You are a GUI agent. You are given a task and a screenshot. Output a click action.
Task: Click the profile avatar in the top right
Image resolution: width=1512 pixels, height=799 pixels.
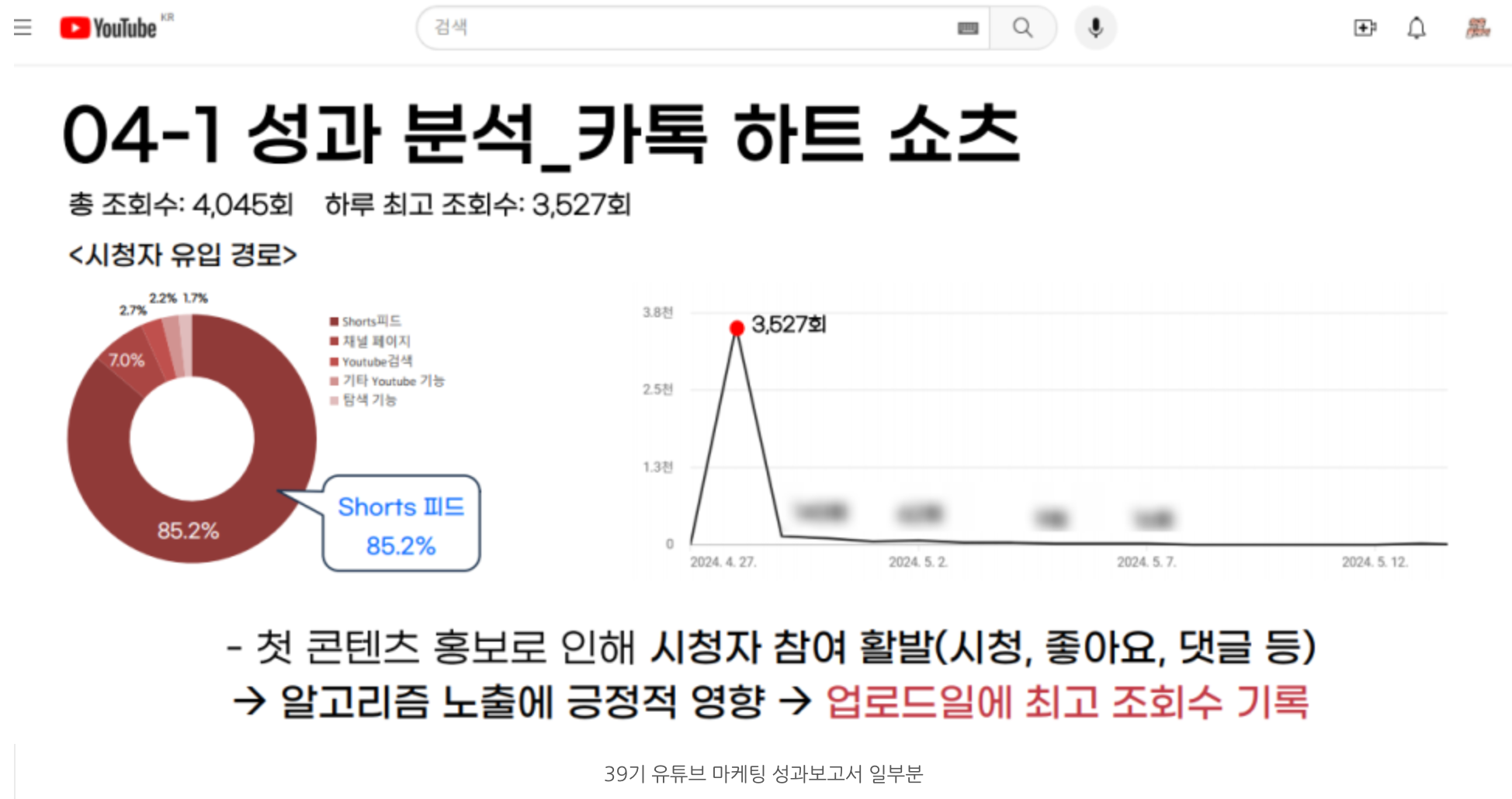coord(1476,27)
